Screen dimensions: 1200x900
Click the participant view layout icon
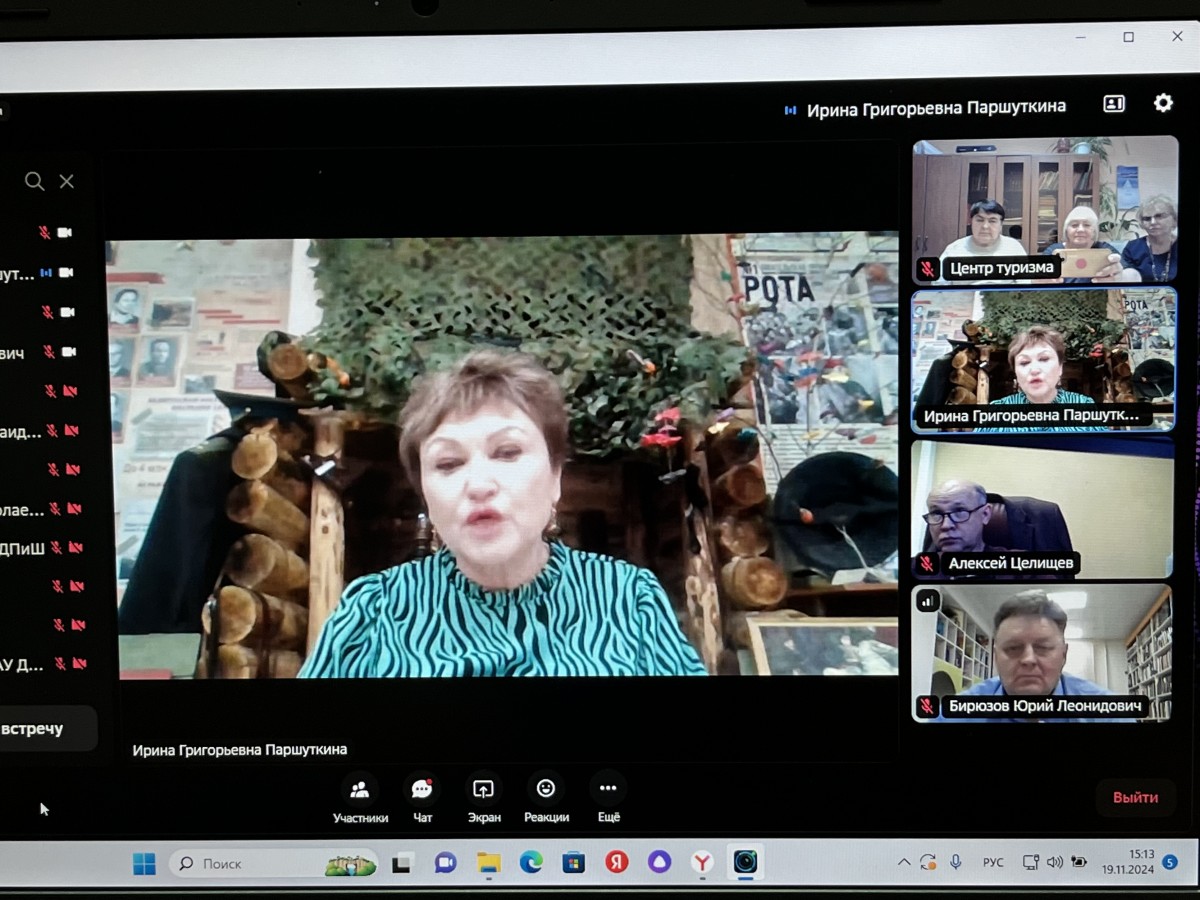point(1114,104)
